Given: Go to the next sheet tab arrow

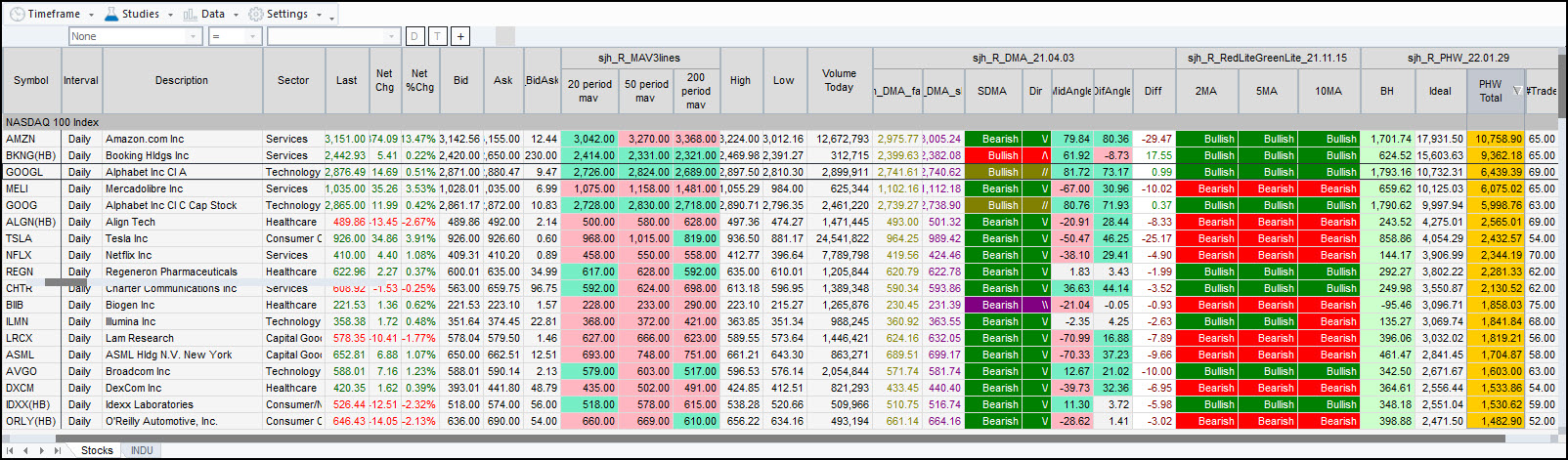Looking at the screenshot, I should pos(42,450).
